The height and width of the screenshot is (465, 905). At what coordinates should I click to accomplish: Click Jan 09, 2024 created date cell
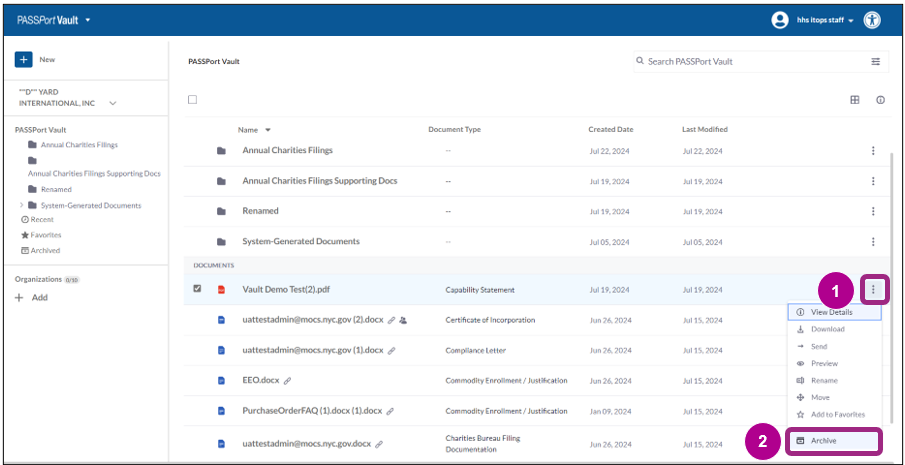(609, 411)
